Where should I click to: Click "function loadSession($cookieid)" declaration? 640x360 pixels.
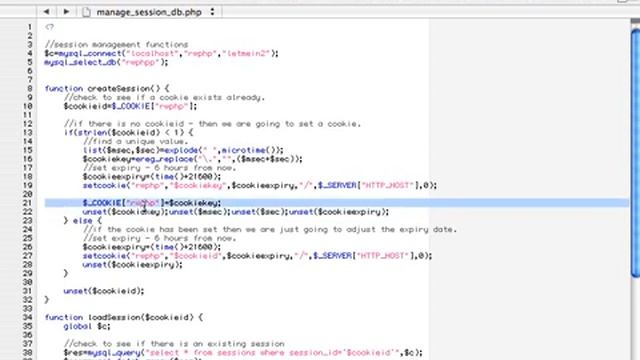coord(124,317)
